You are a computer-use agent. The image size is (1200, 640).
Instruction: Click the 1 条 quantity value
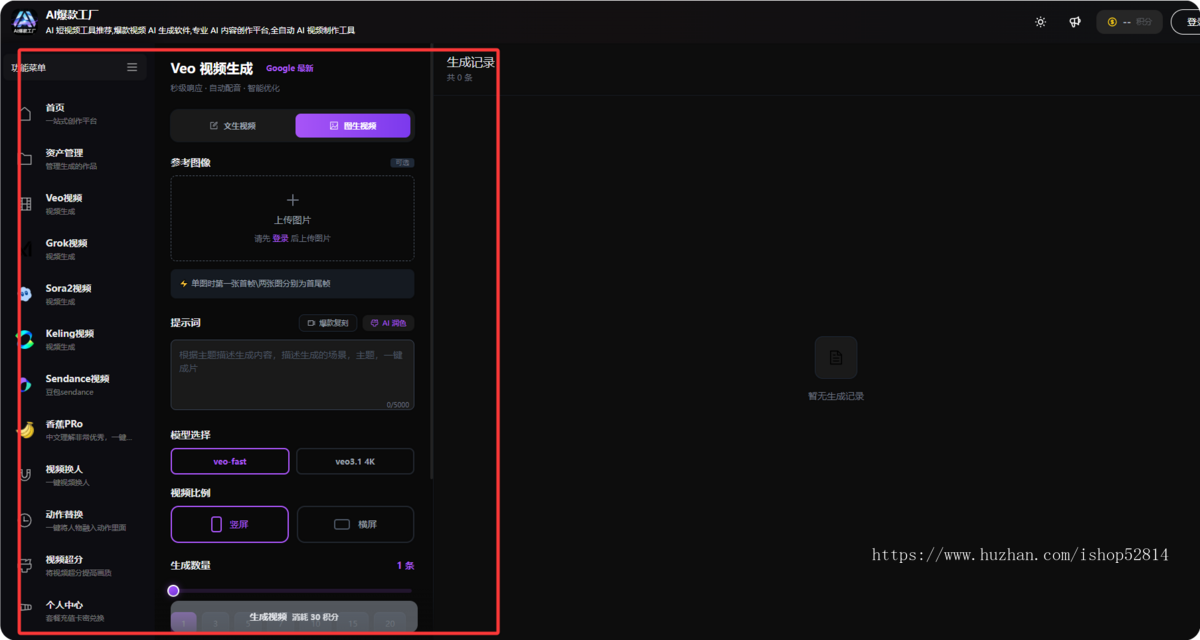(405, 566)
